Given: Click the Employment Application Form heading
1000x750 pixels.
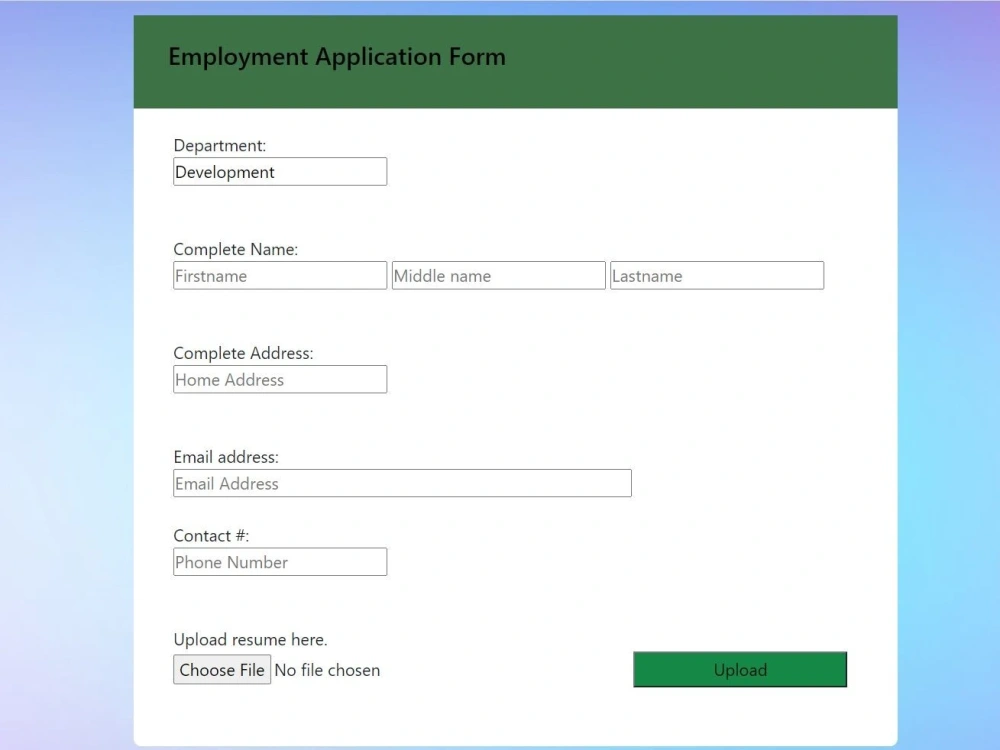Looking at the screenshot, I should pyautogui.click(x=337, y=57).
